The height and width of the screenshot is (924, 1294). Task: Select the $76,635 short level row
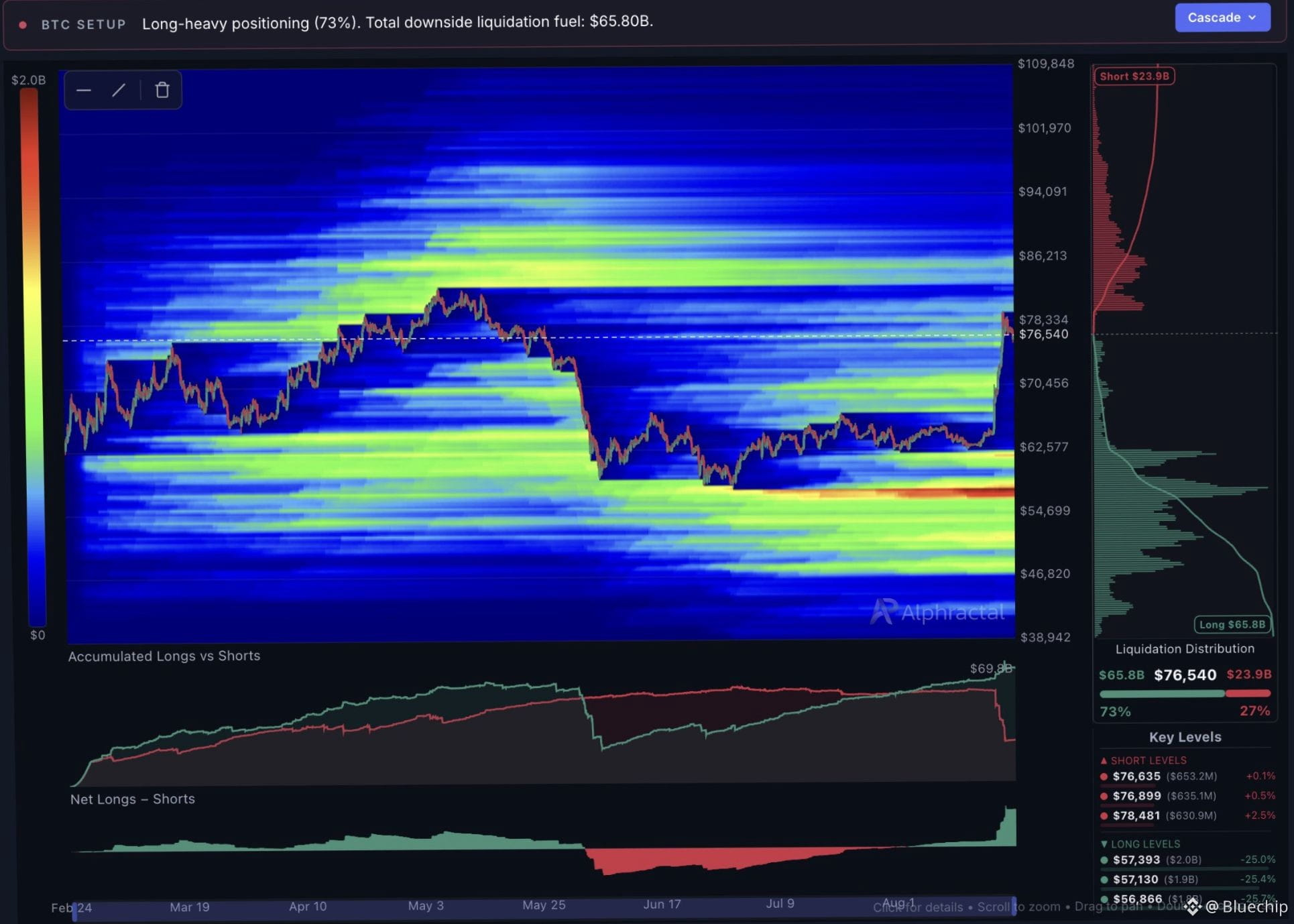tap(1187, 776)
